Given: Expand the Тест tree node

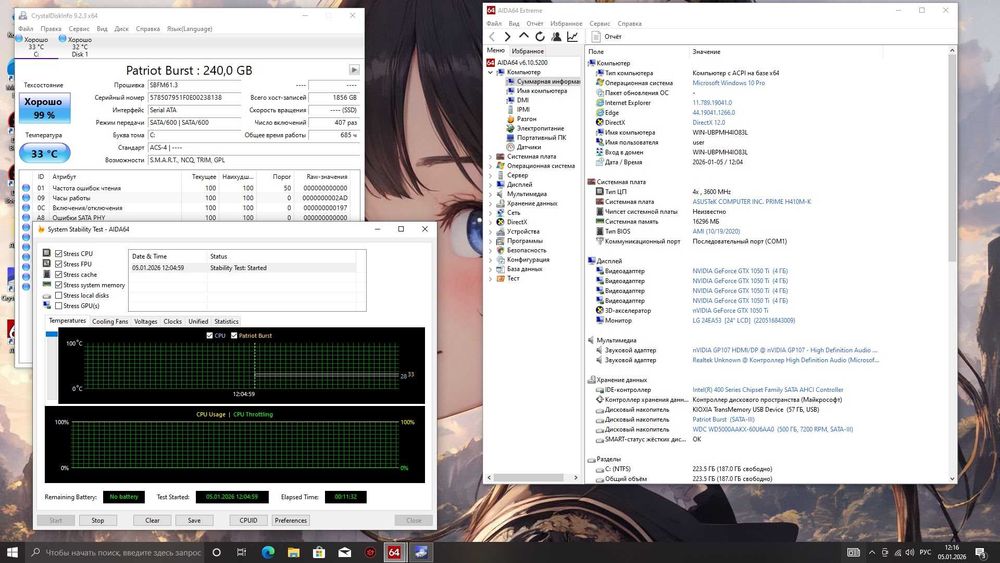Looking at the screenshot, I should pos(490,279).
